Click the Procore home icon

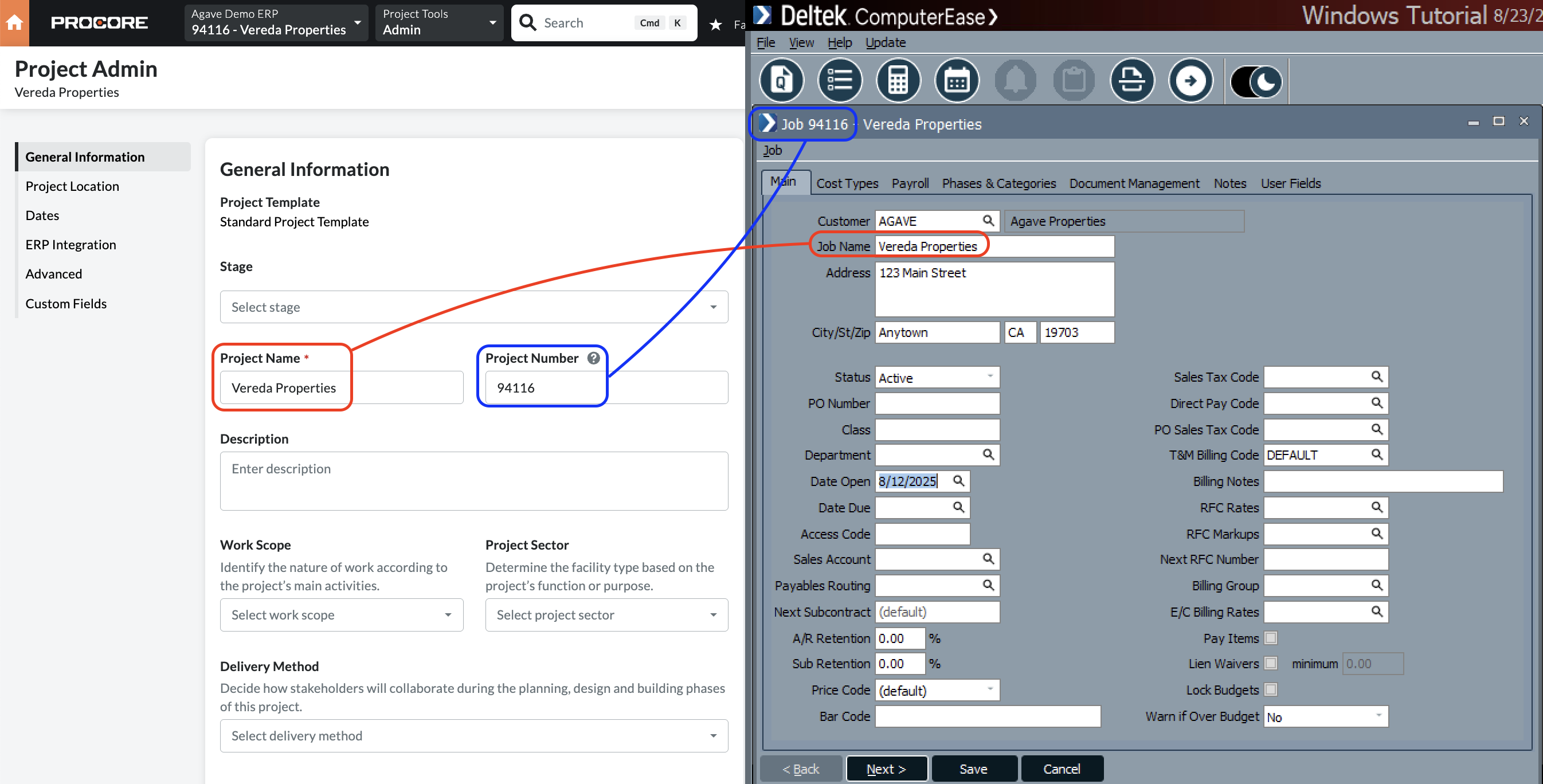[14, 23]
